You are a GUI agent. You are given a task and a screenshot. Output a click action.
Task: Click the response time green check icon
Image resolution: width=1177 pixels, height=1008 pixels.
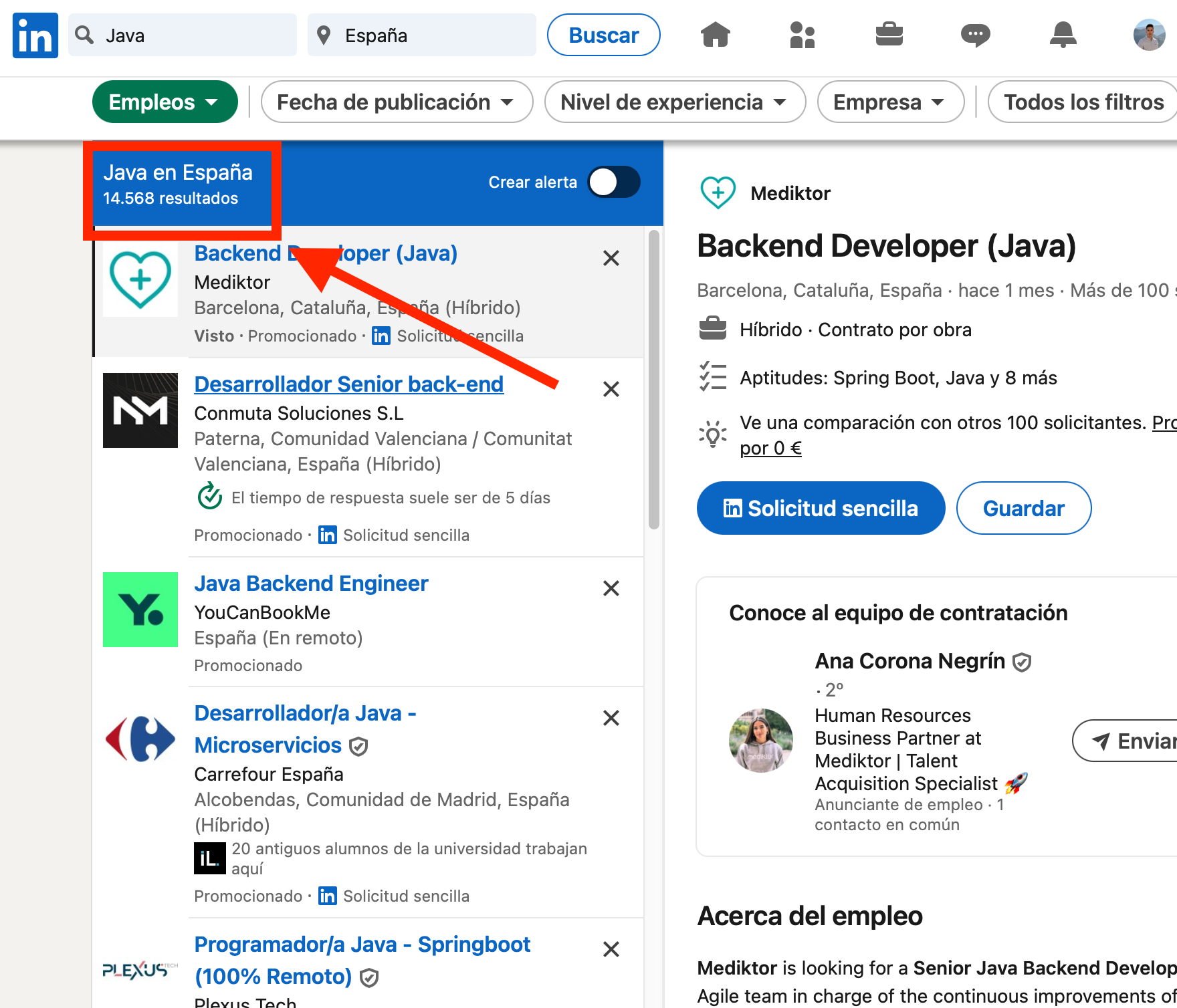click(210, 496)
